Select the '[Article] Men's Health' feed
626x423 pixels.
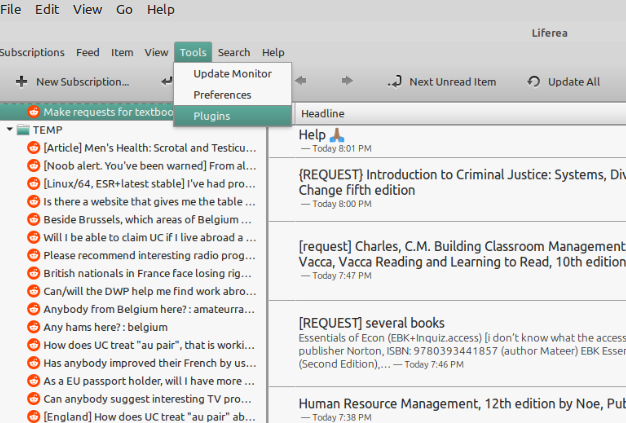click(148, 148)
